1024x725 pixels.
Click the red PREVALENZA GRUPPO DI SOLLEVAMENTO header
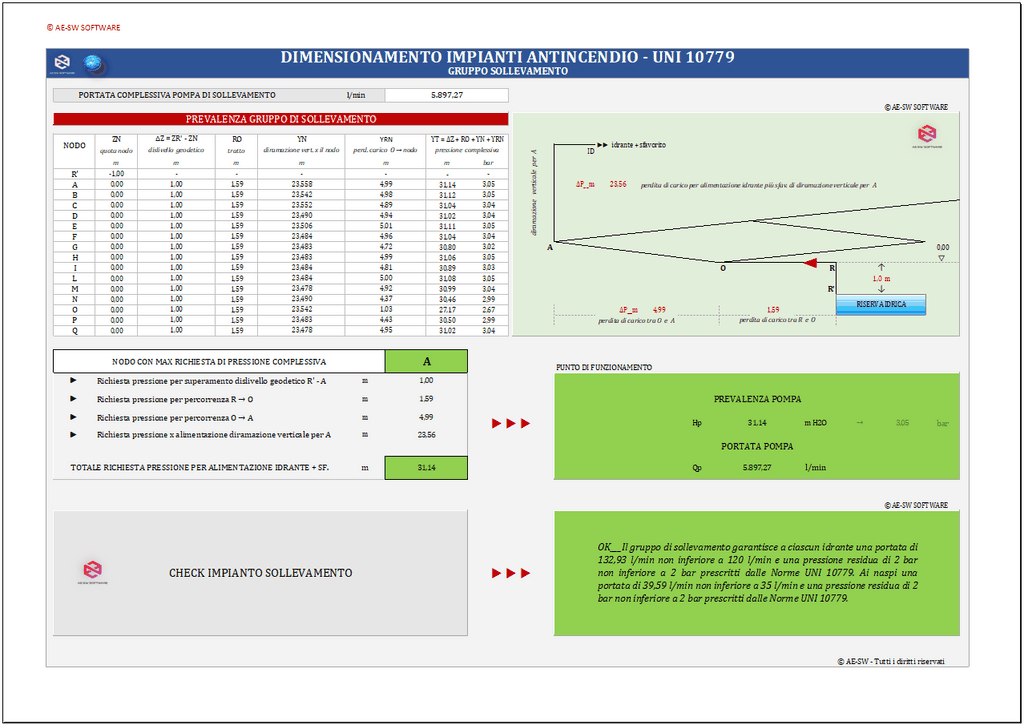tap(281, 119)
